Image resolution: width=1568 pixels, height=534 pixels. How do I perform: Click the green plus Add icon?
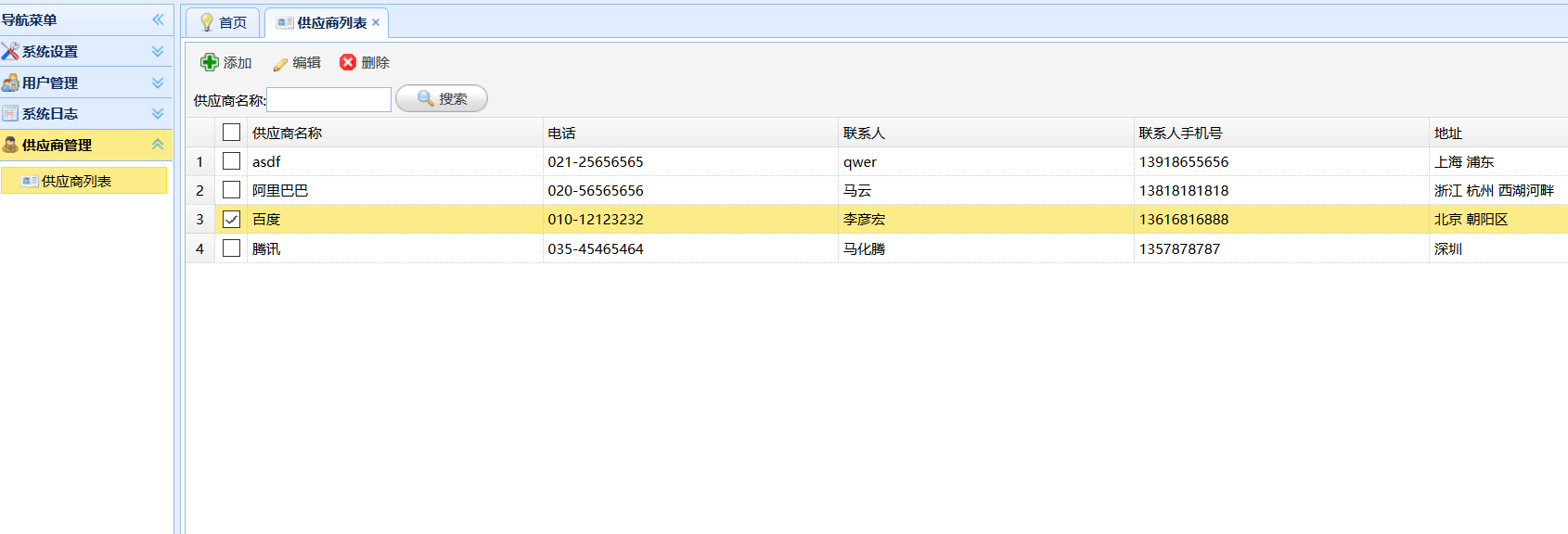click(210, 62)
